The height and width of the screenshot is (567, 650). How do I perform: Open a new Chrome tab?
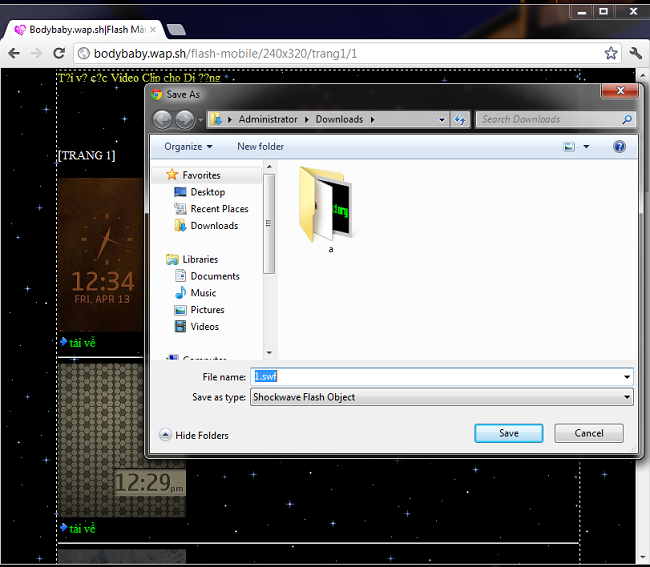176,30
